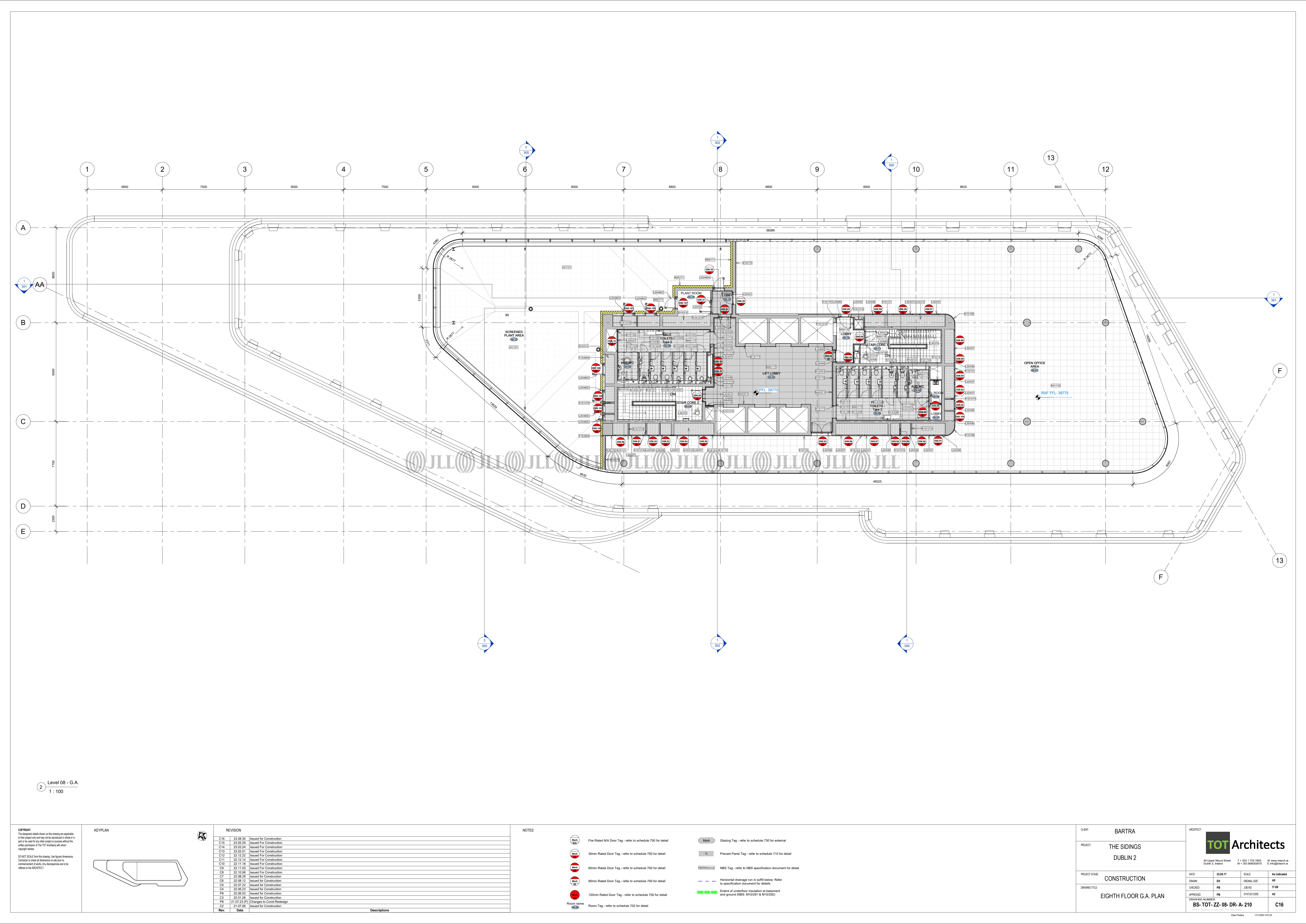1306x924 pixels.
Task: Select grid bubble F on right edge
Action: pyautogui.click(x=1280, y=371)
